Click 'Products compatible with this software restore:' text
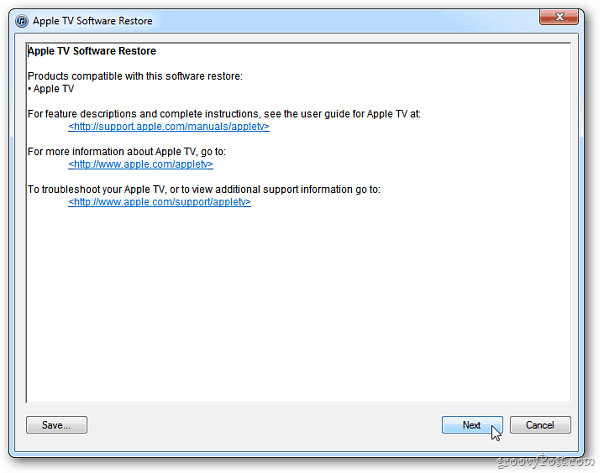The width and height of the screenshot is (600, 473). pyautogui.click(x=135, y=76)
